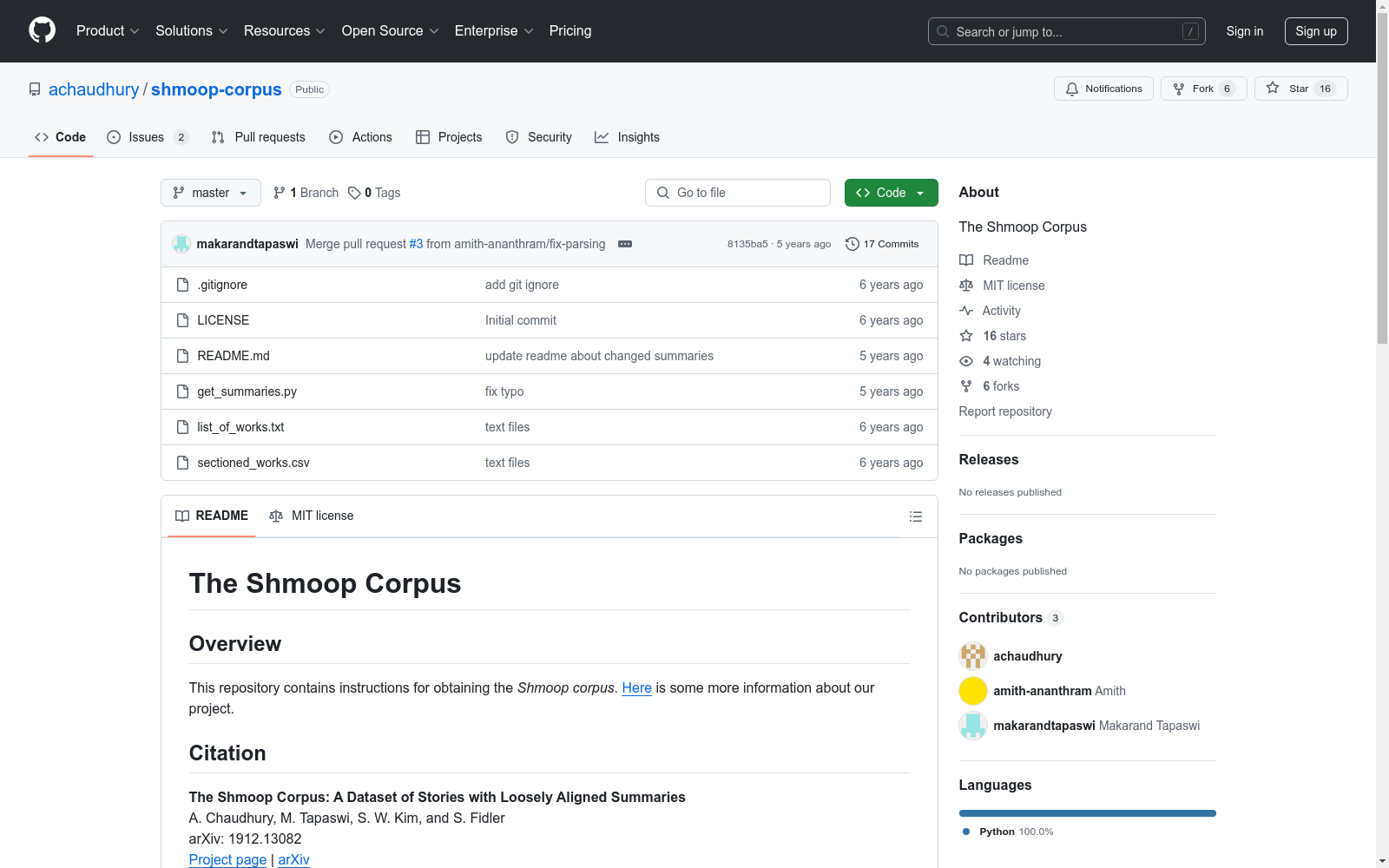1389x868 pixels.
Task: Open the Product menu
Action: click(x=108, y=31)
